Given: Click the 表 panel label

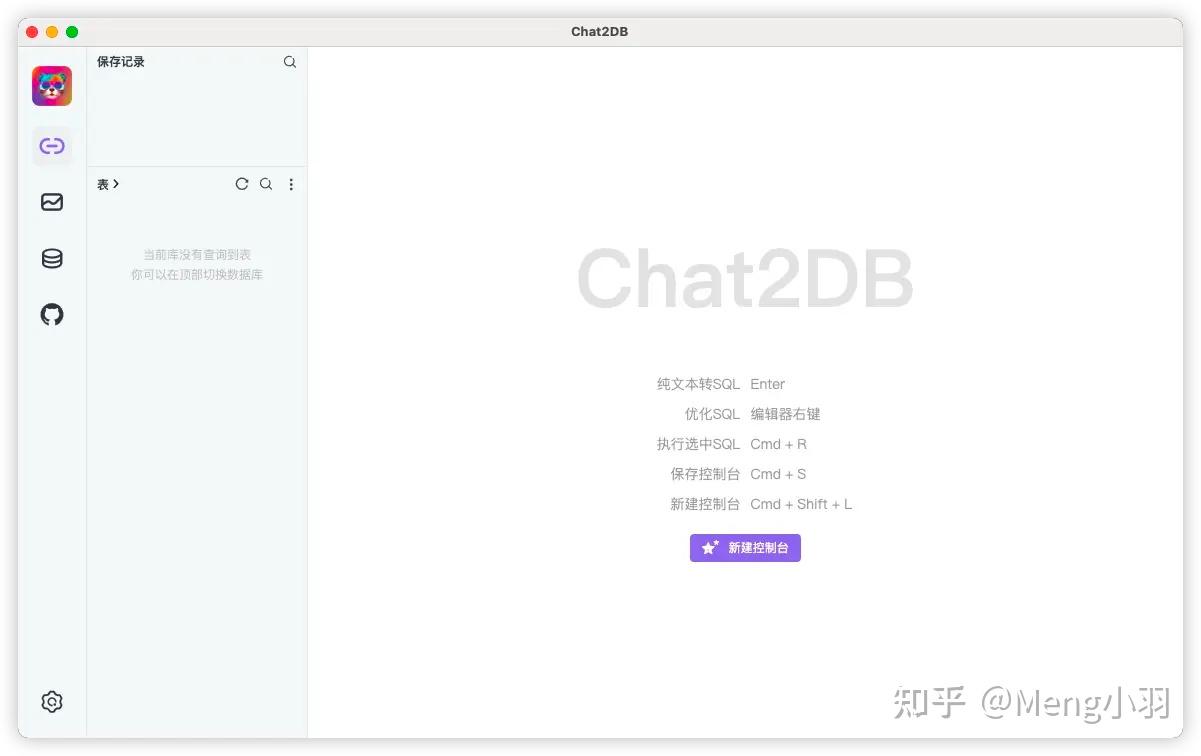Looking at the screenshot, I should point(102,184).
